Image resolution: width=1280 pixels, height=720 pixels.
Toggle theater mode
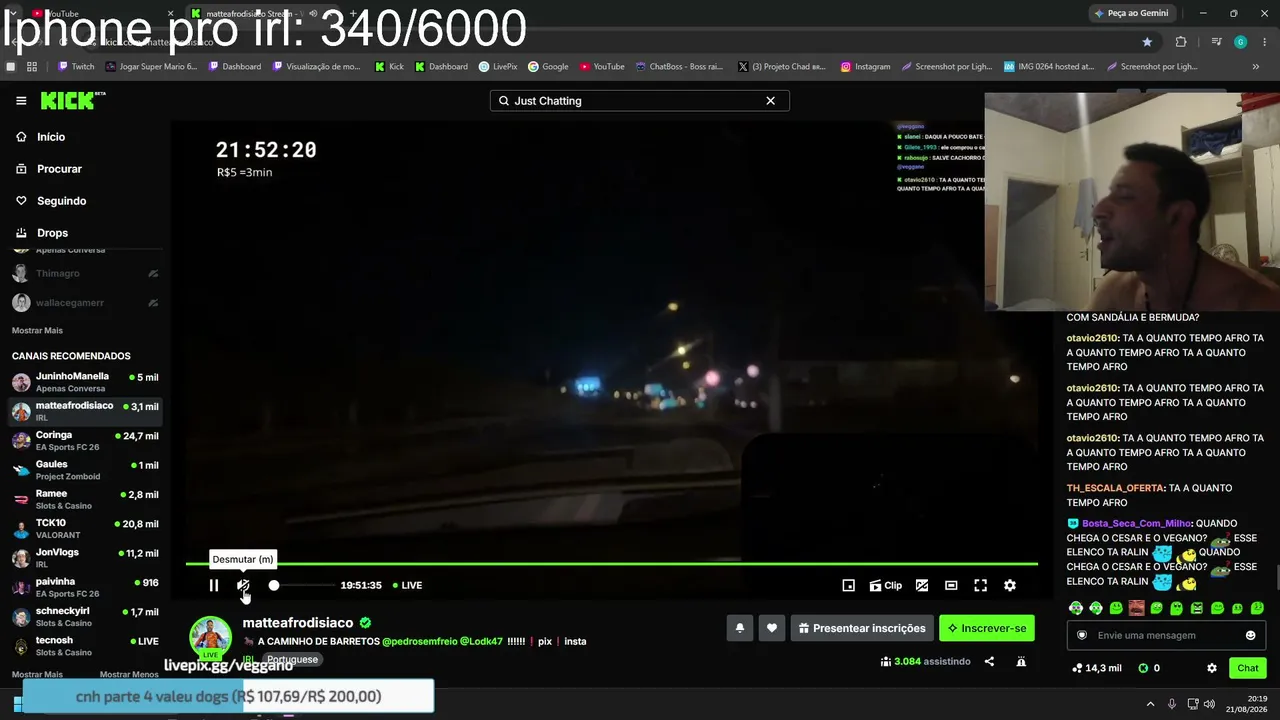pos(951,586)
